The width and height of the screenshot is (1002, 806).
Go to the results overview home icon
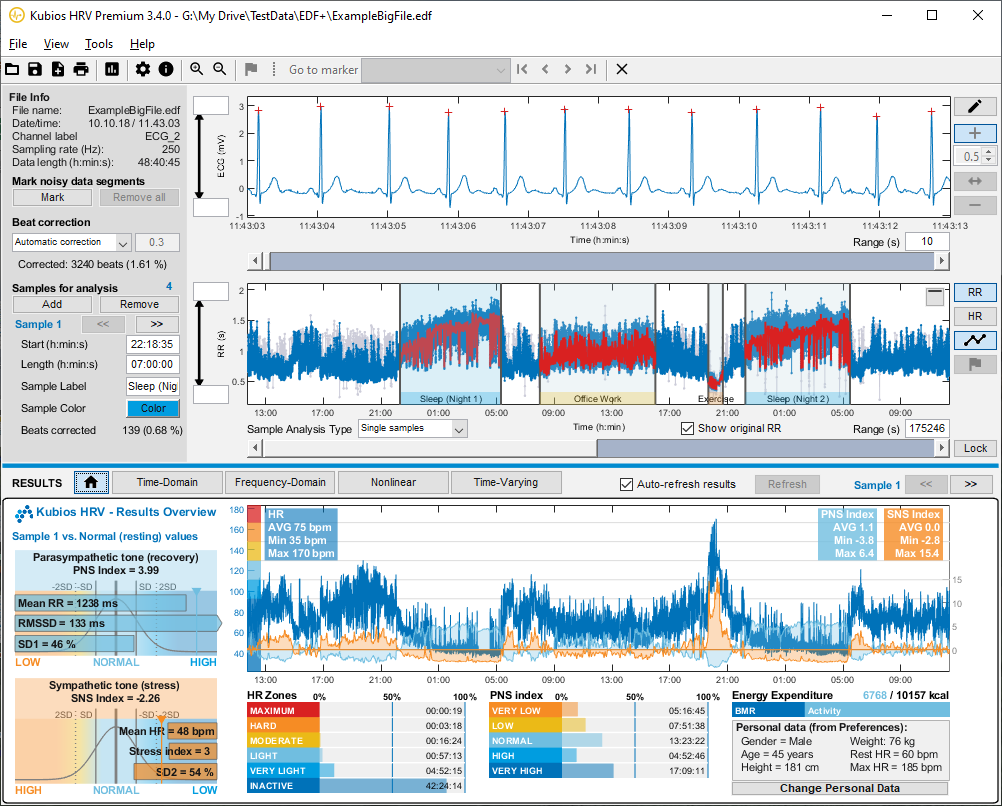tap(91, 483)
